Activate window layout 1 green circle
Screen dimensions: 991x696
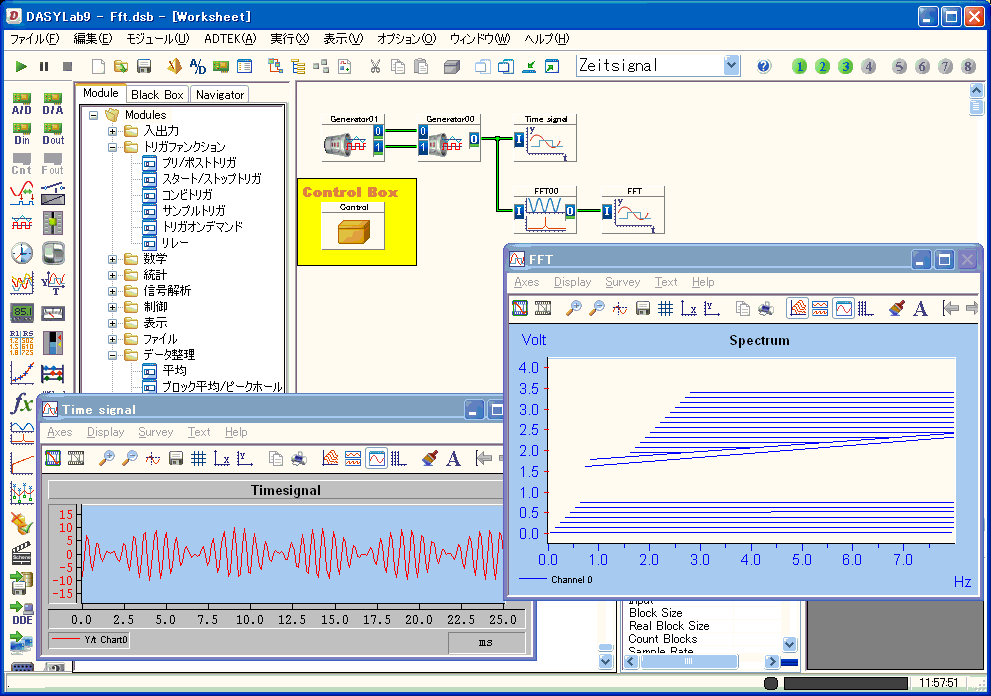pos(799,66)
